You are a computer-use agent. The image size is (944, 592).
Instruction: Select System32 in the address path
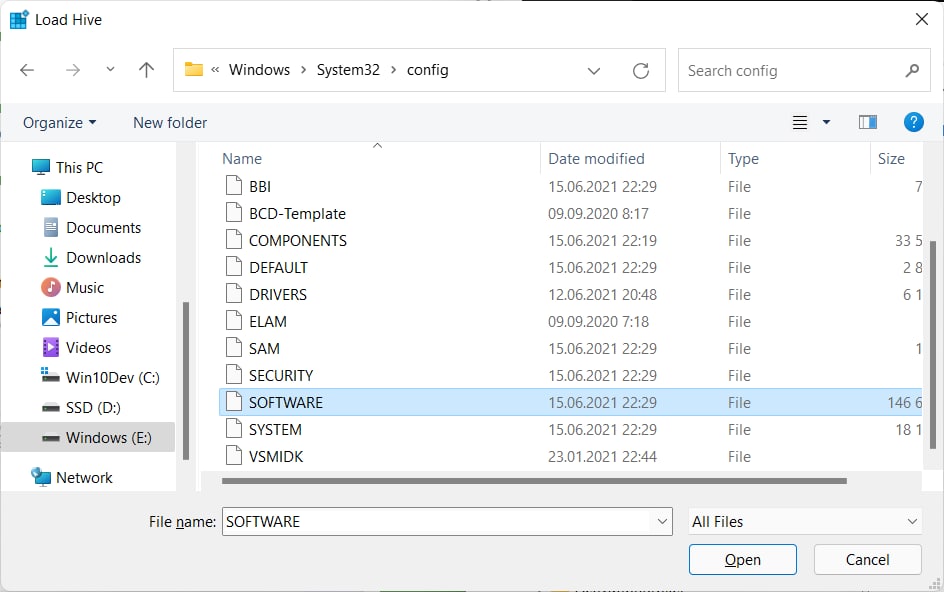(349, 70)
